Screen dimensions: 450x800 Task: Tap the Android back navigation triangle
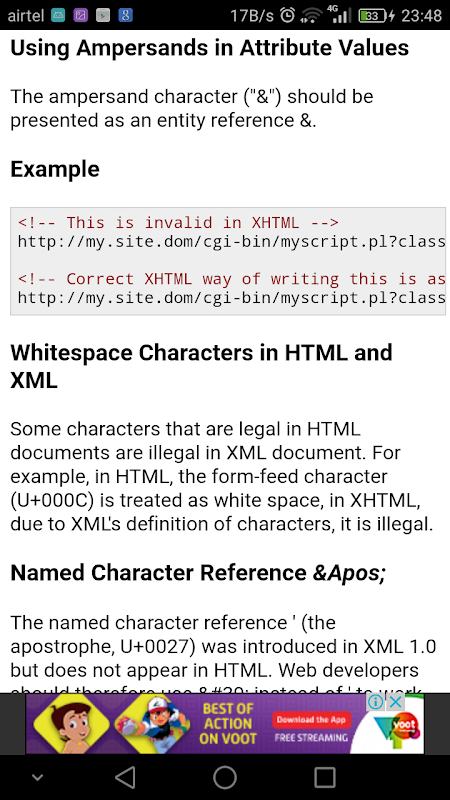pyautogui.click(x=125, y=778)
